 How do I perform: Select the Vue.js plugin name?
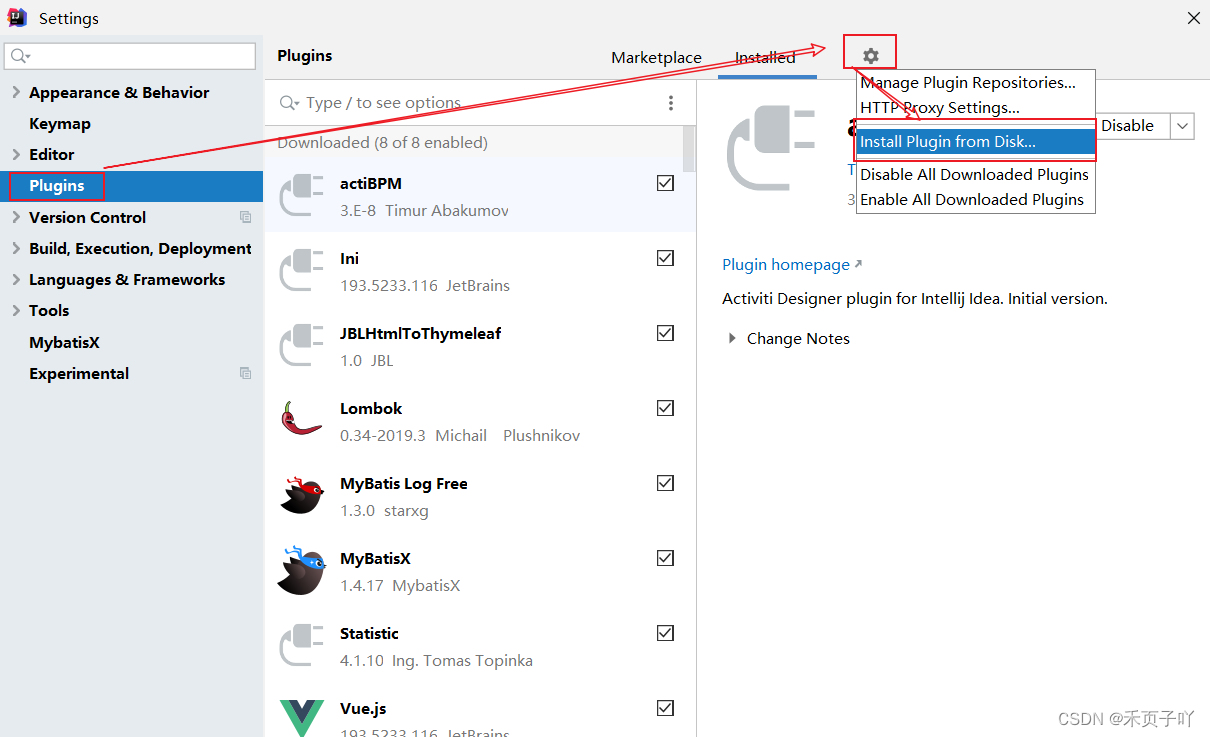tap(363, 708)
